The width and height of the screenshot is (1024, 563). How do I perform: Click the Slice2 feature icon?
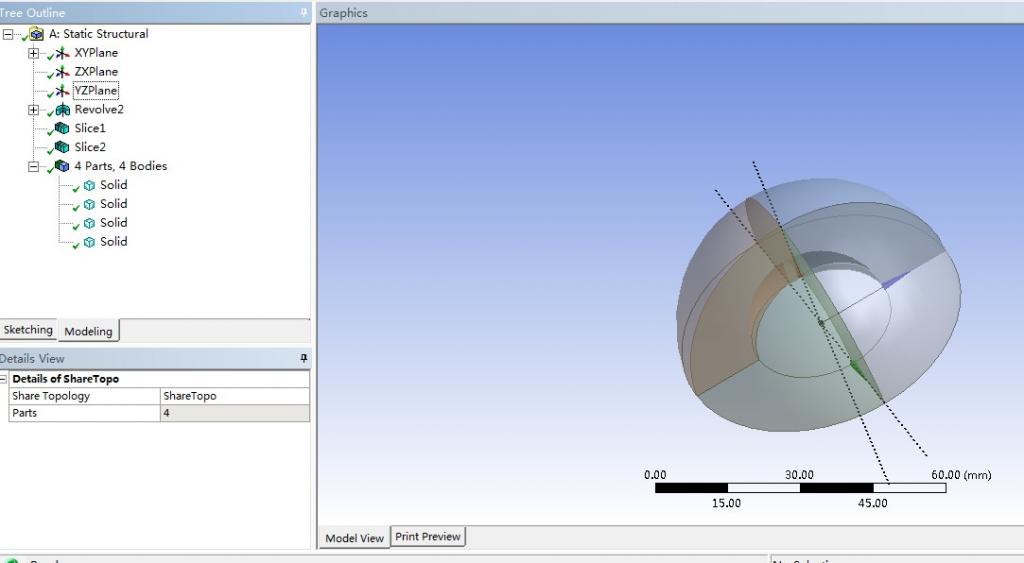[x=62, y=148]
